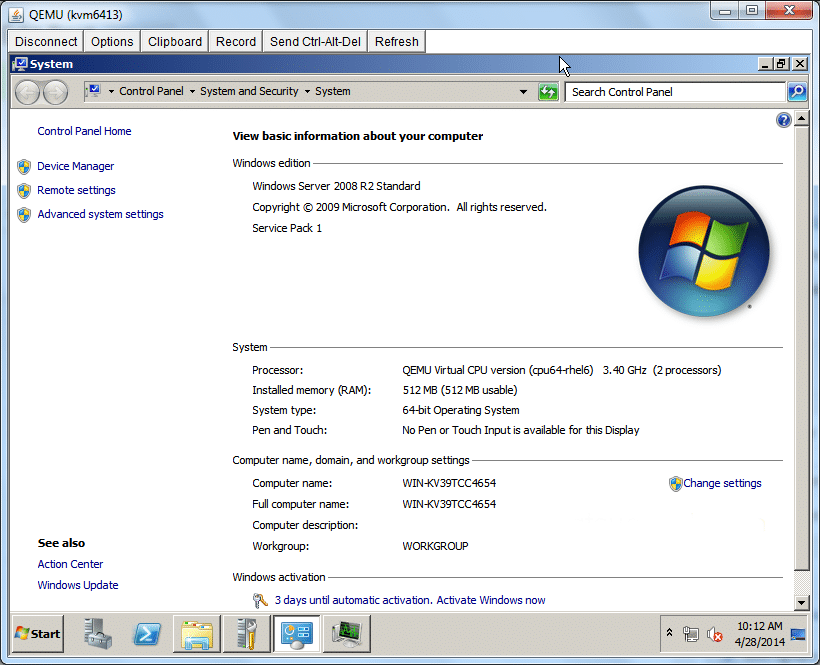This screenshot has height=665, width=820.
Task: Click the activation keys icon
Action: tap(260, 601)
